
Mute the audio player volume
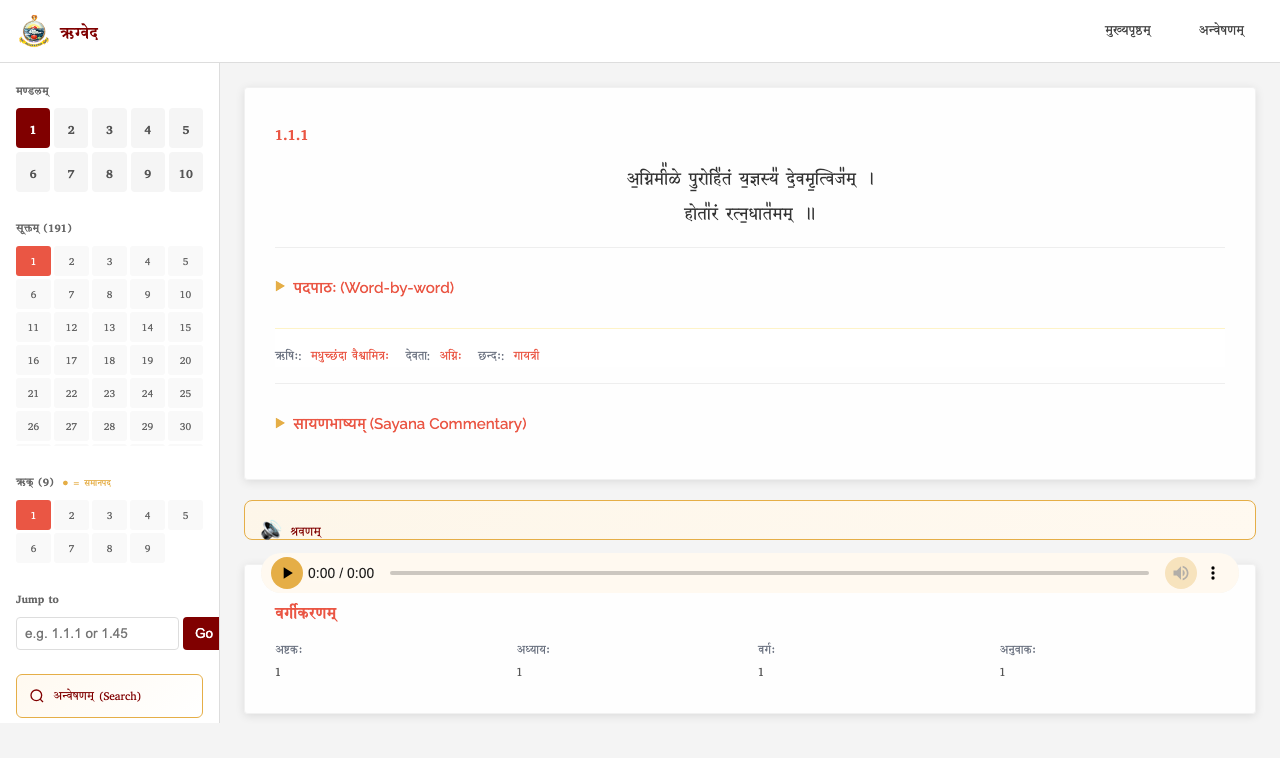point(1181,573)
